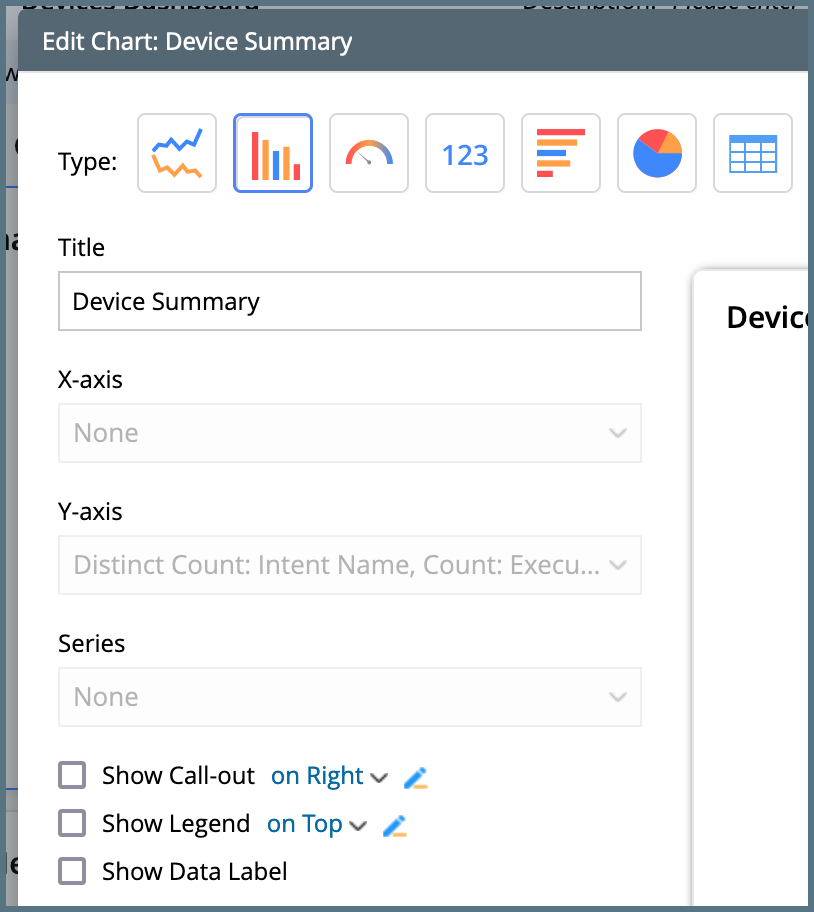Viewport: 814px width, 912px height.
Task: Select the line chart type icon
Action: point(177,153)
